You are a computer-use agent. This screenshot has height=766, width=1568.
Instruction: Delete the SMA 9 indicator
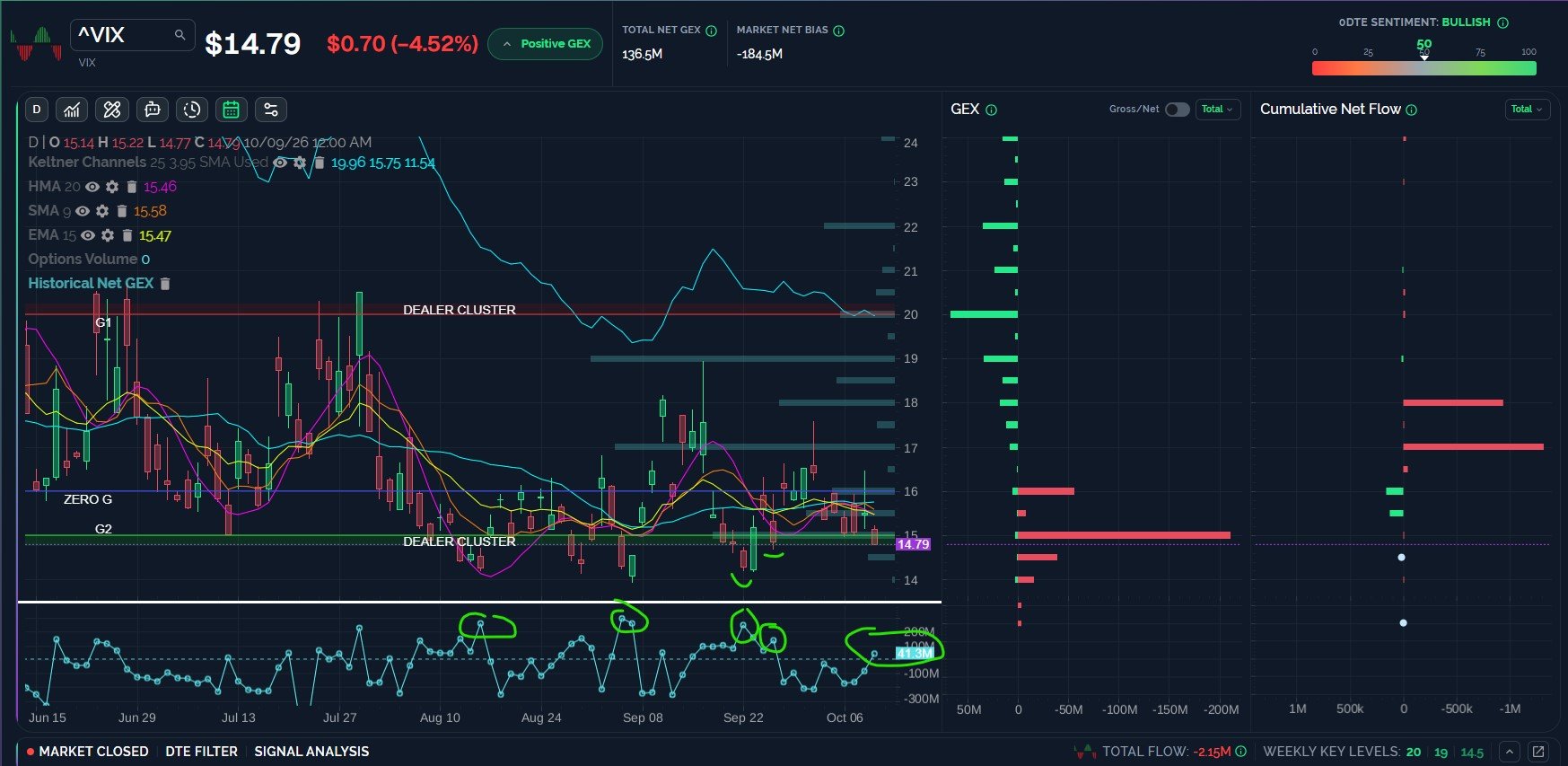(121, 211)
